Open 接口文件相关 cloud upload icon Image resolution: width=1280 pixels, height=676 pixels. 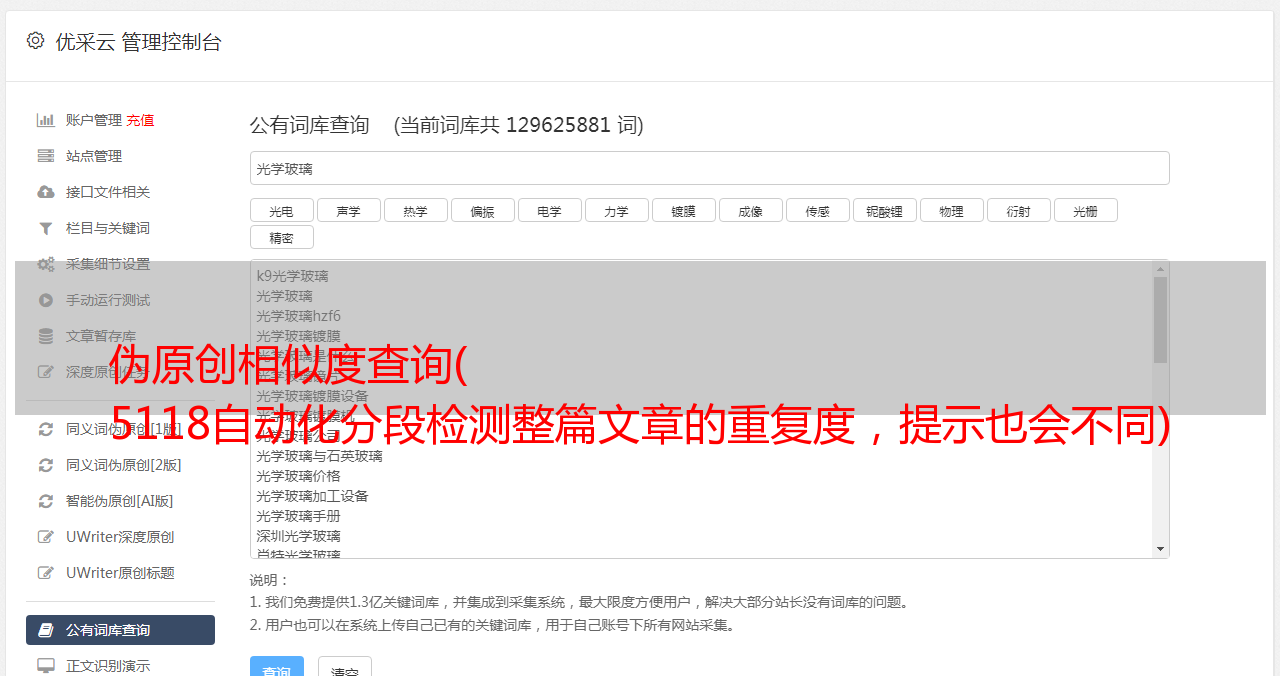[46, 192]
